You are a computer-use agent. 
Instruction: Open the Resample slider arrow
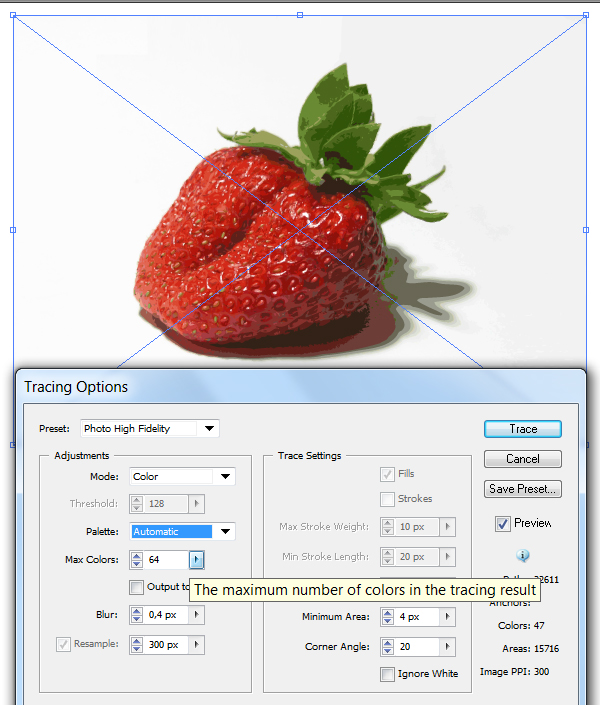[197, 645]
